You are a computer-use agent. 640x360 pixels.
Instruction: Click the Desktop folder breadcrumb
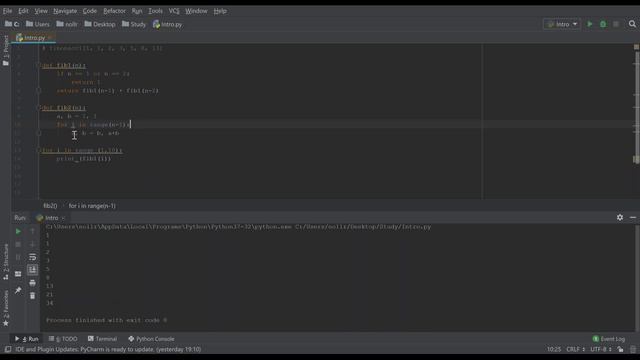tap(100, 24)
